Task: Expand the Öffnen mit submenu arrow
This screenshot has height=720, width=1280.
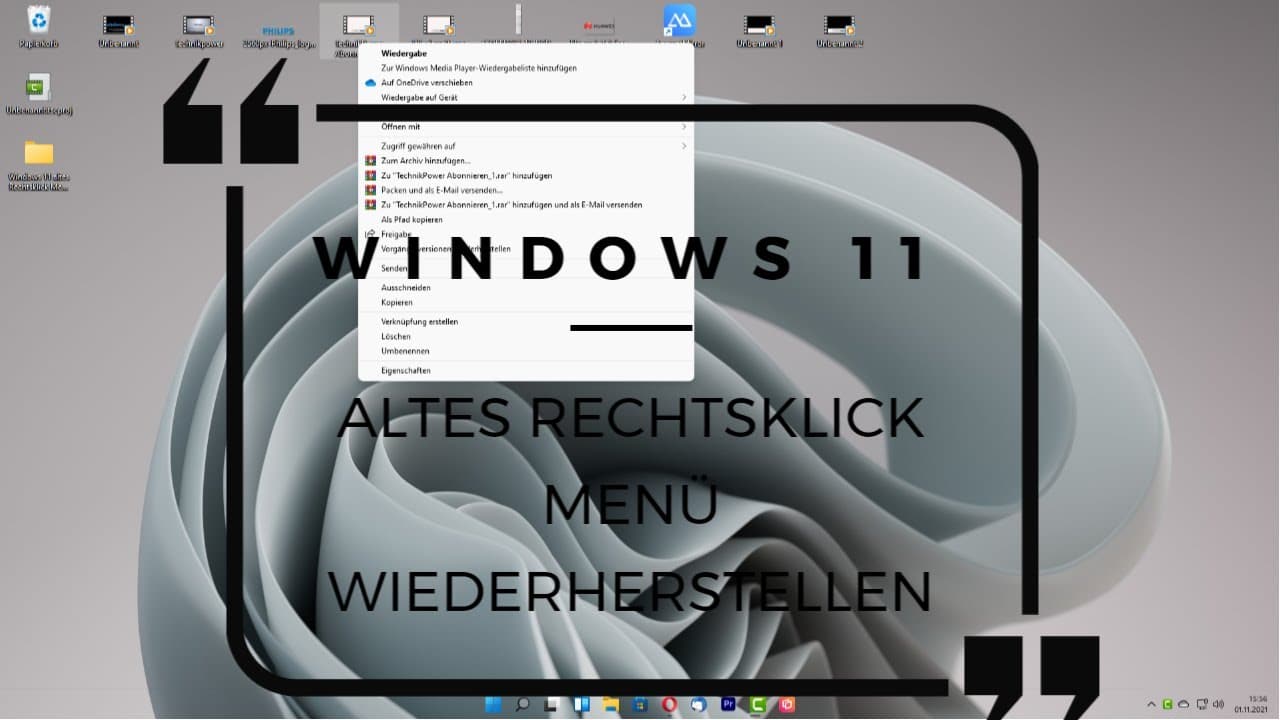Action: (684, 127)
